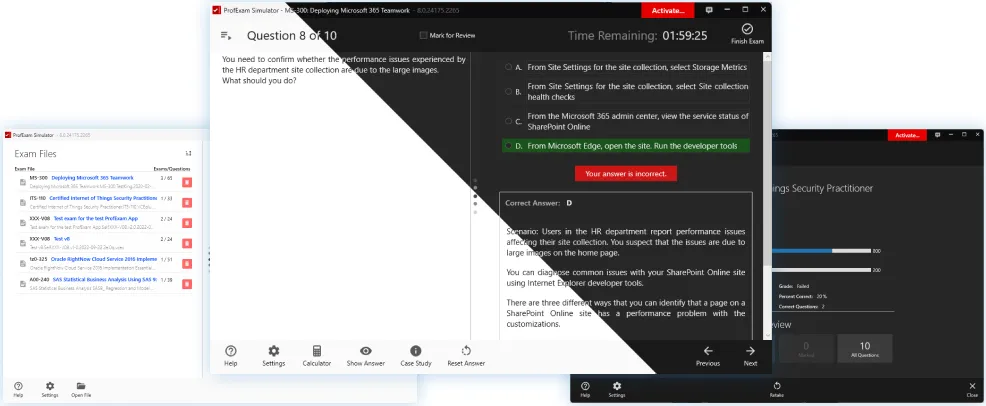Delete the SAS Statistical Business Analysis exam file

(187, 284)
